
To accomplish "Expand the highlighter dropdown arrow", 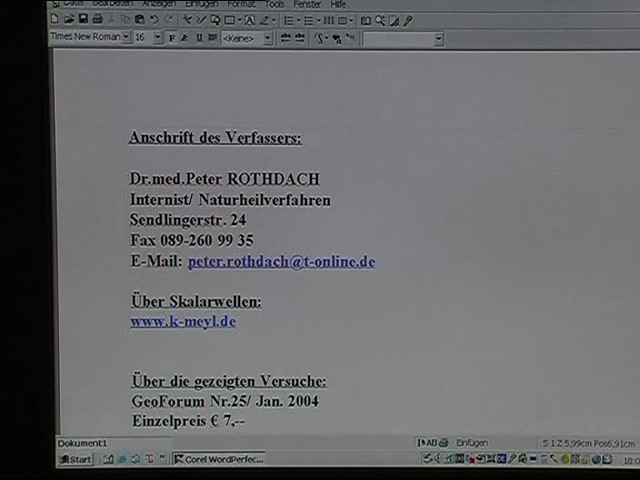I will click(x=273, y=20).
